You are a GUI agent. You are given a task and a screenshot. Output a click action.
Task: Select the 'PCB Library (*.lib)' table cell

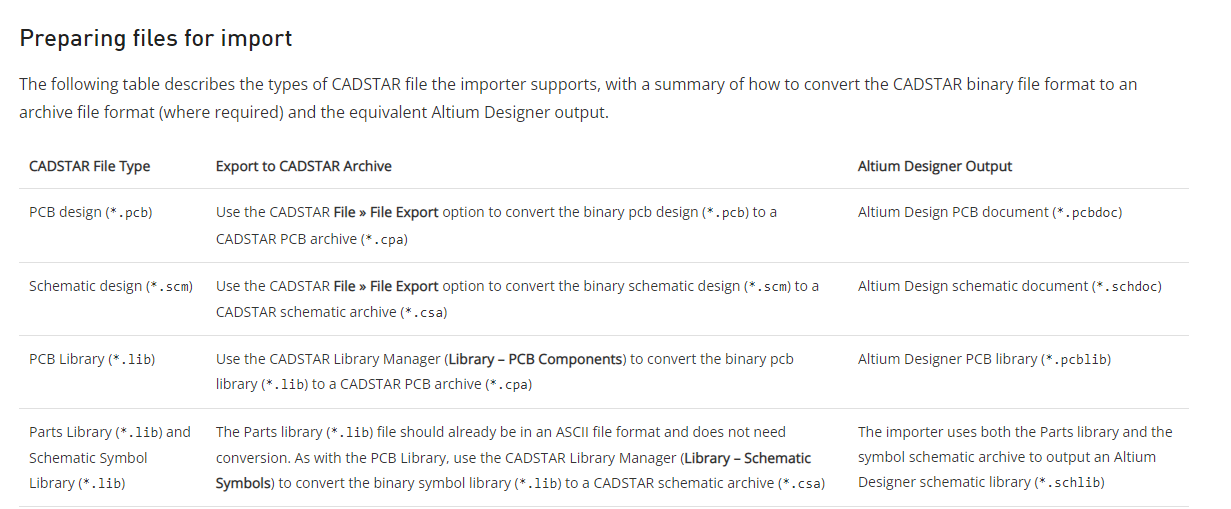[x=92, y=359]
